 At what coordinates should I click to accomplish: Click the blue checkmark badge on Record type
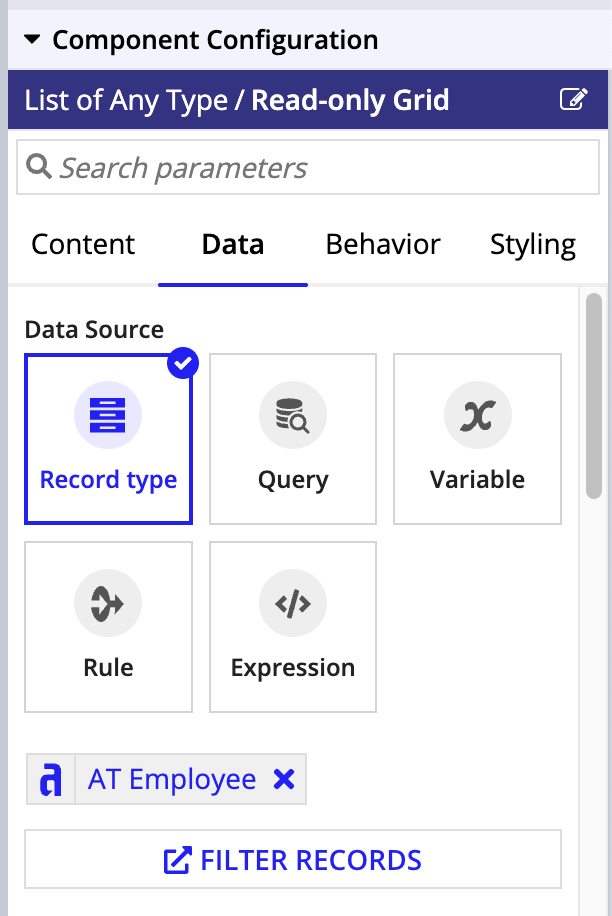[x=183, y=363]
